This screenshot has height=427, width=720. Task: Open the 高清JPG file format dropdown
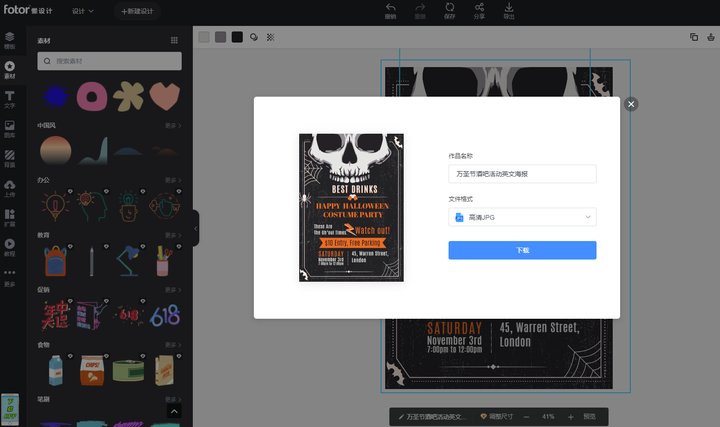(521, 217)
